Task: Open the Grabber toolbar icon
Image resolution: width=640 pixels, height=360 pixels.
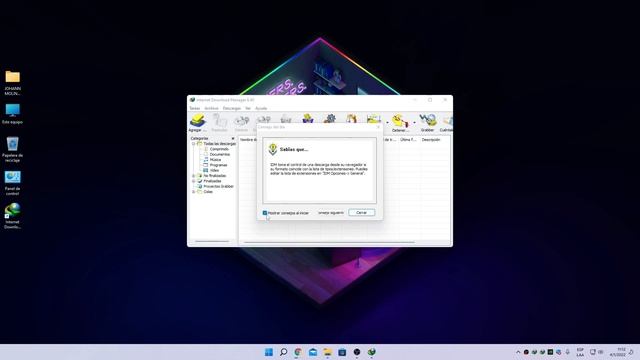Action: click(427, 122)
